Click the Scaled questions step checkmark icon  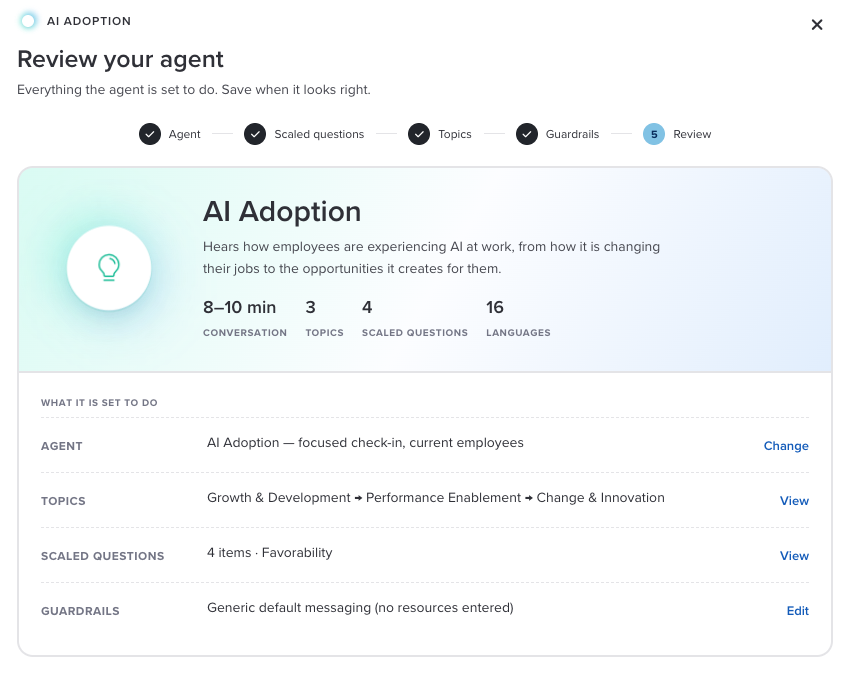click(255, 134)
